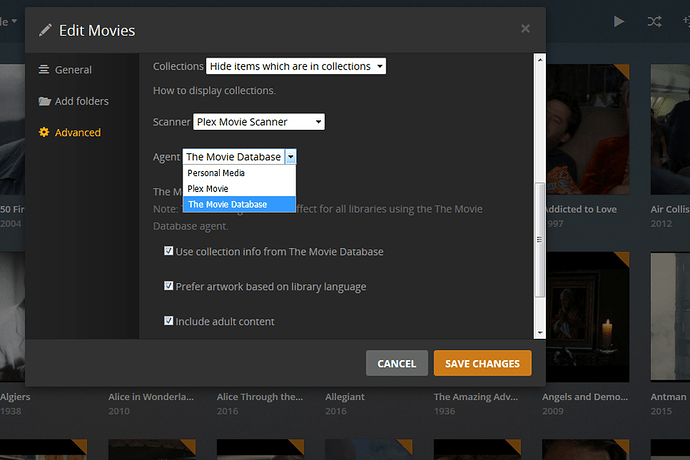The image size is (690, 460).
Task: Open the Addicted to Love poster
Action: coord(587,129)
